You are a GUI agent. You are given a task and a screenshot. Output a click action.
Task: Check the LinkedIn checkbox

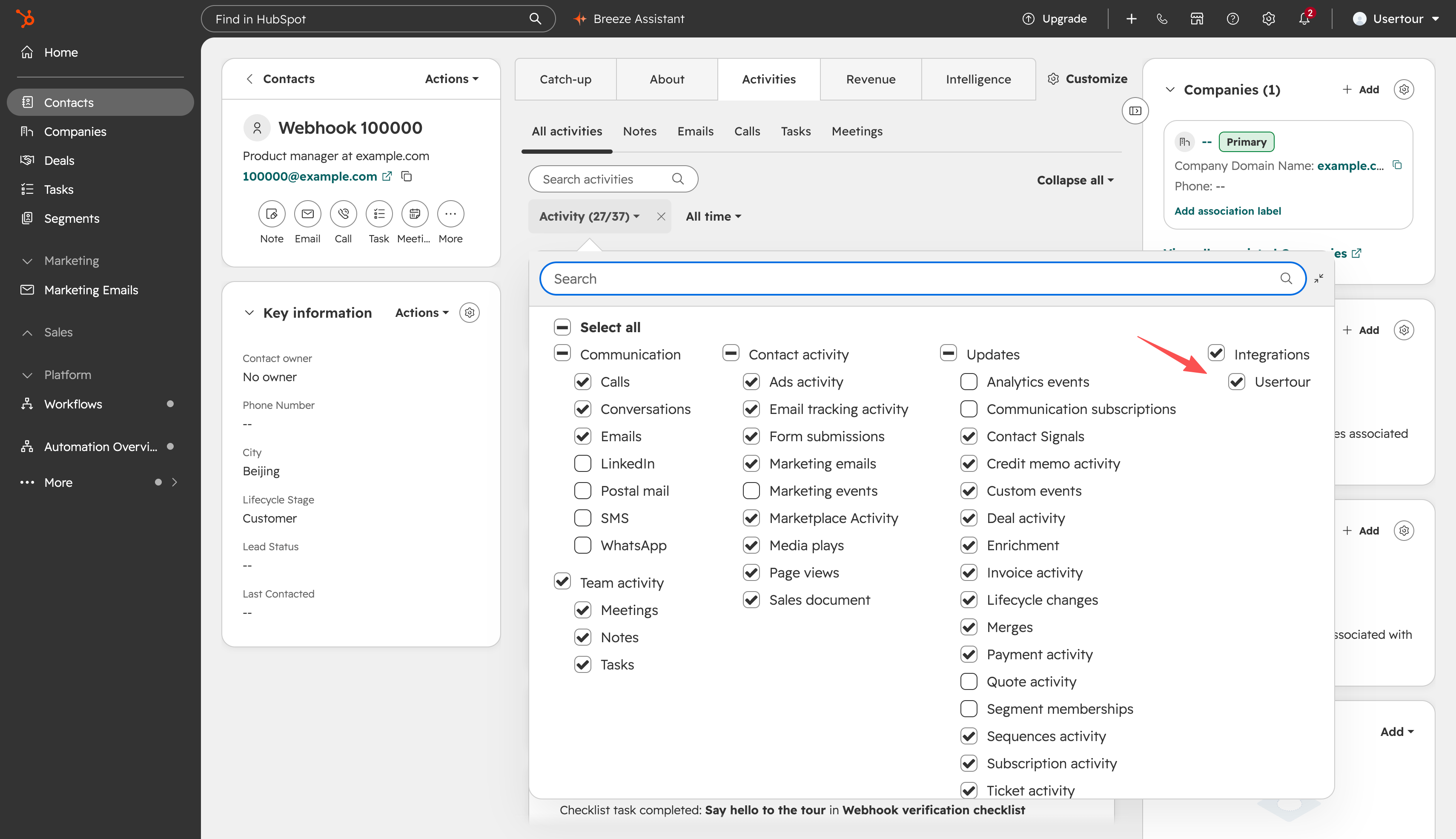point(583,463)
